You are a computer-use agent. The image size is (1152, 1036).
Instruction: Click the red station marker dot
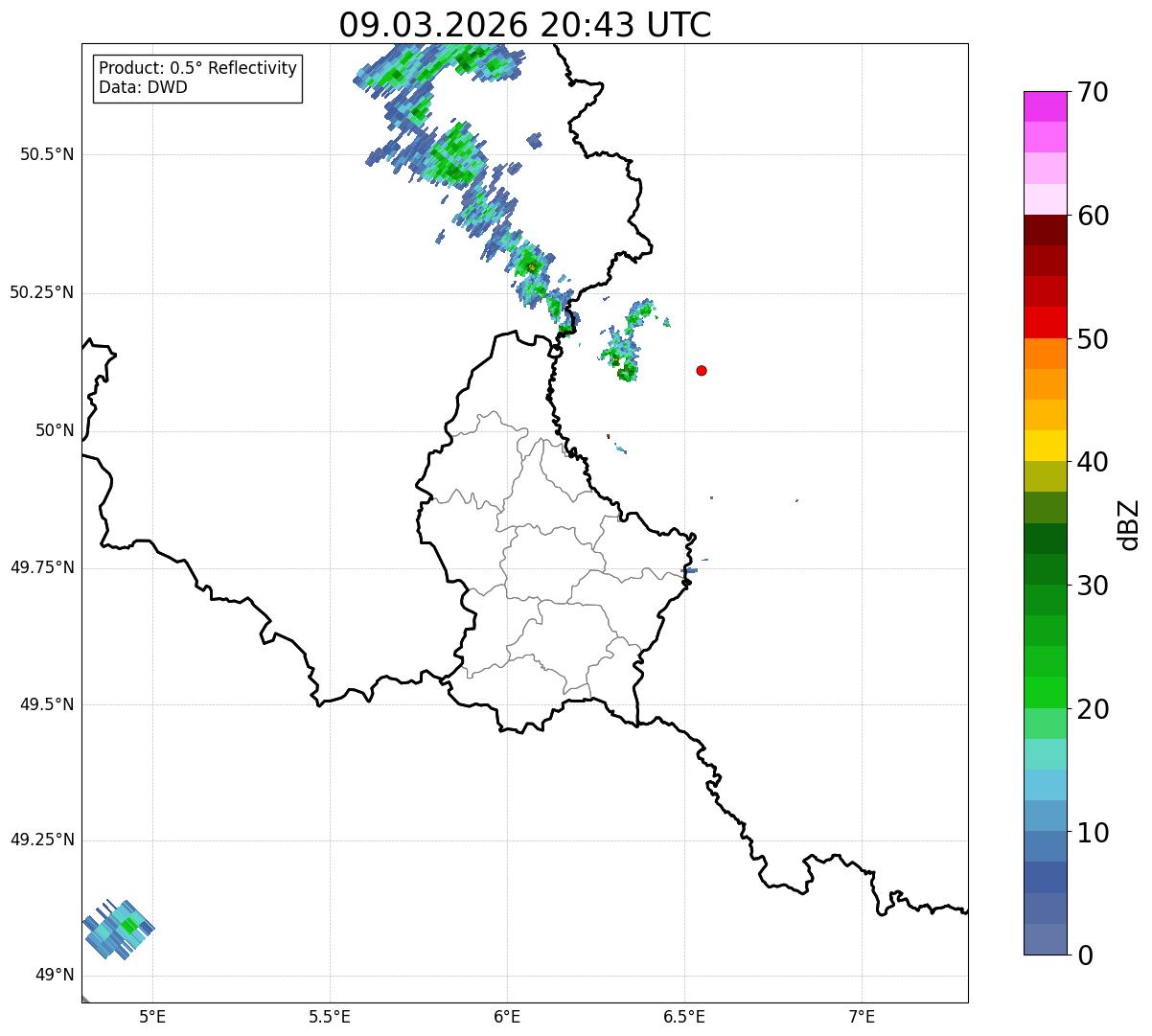[x=702, y=370]
